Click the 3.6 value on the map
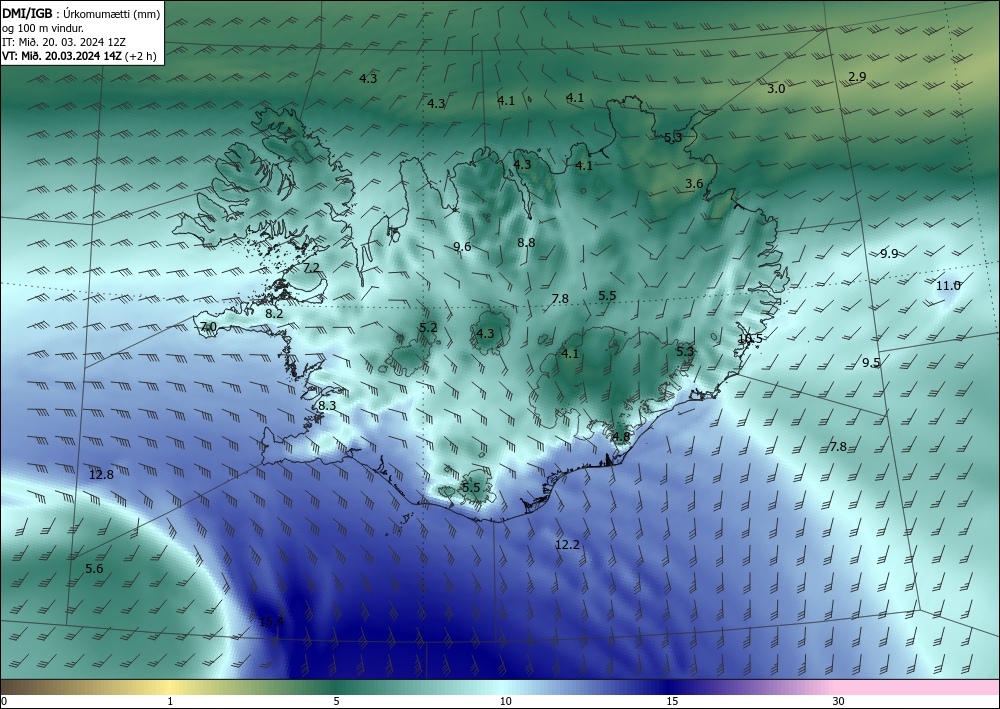Image resolution: width=1000 pixels, height=709 pixels. point(694,184)
